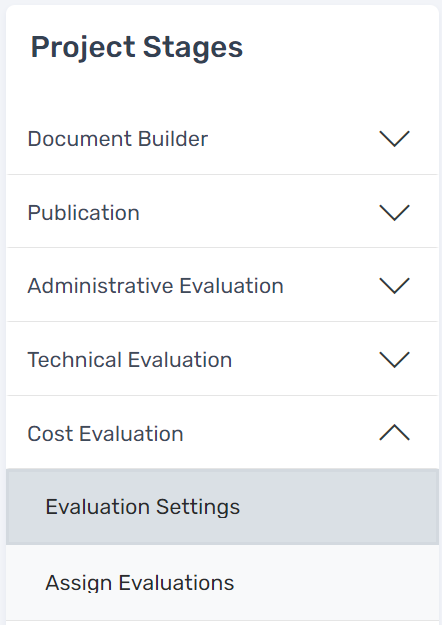
Task: Expand the Document Builder chevron arrow
Action: point(394,139)
